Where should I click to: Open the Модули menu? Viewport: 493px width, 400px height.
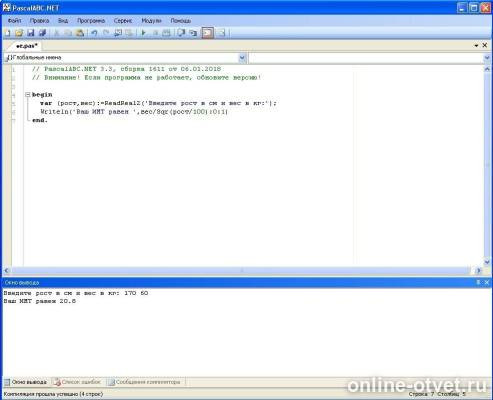click(x=151, y=21)
